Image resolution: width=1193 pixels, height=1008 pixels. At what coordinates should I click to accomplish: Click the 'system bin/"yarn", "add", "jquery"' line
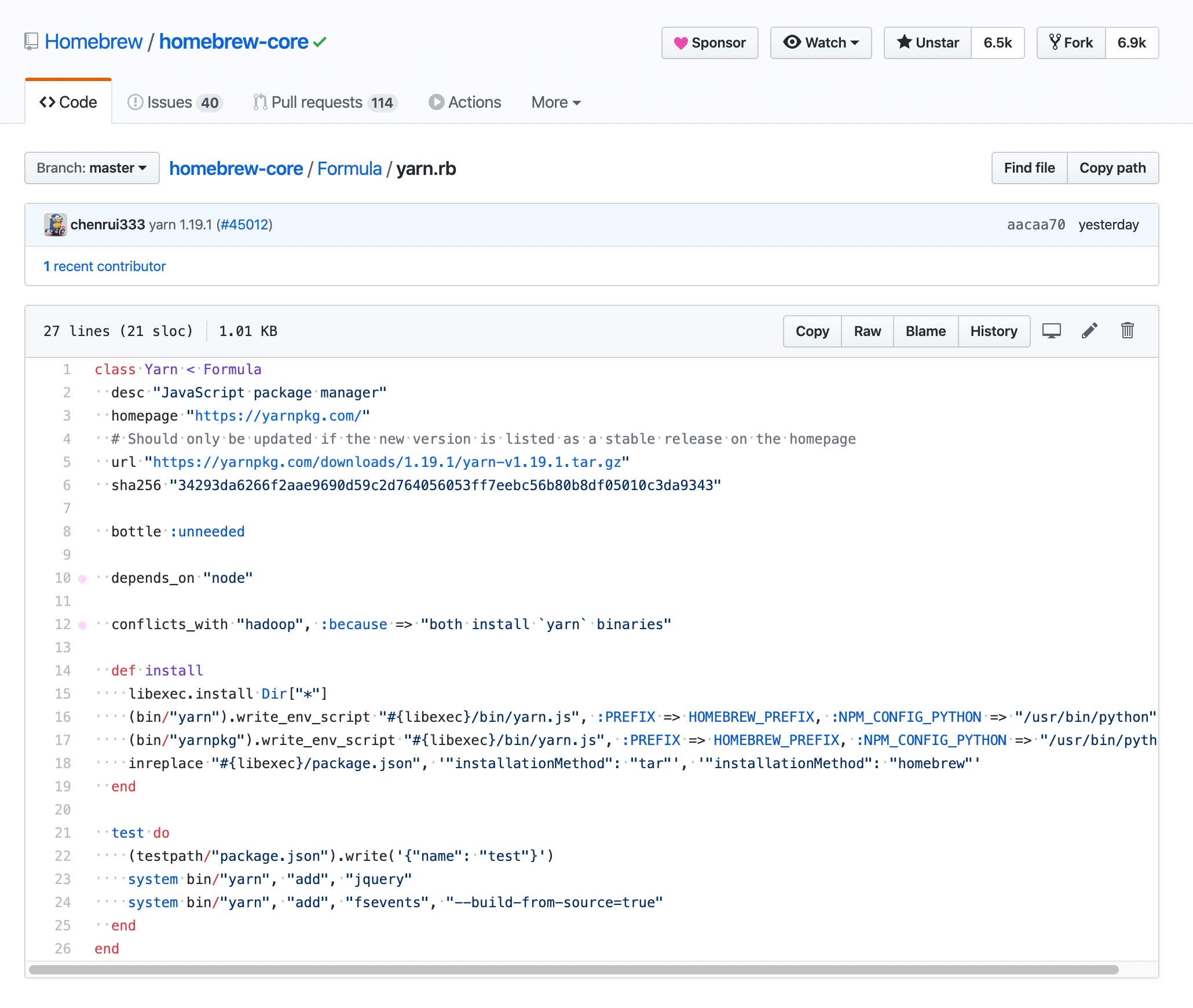coord(270,879)
